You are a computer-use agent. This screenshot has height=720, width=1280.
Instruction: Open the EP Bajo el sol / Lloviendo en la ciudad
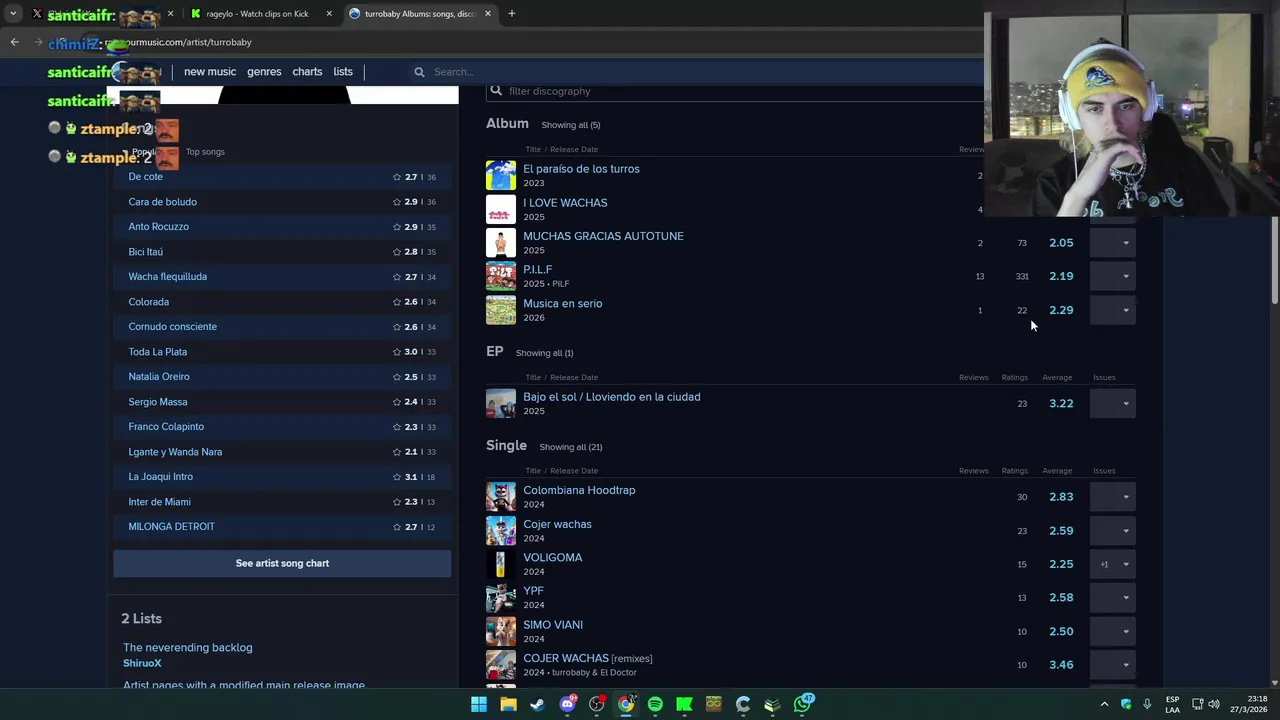tap(612, 397)
